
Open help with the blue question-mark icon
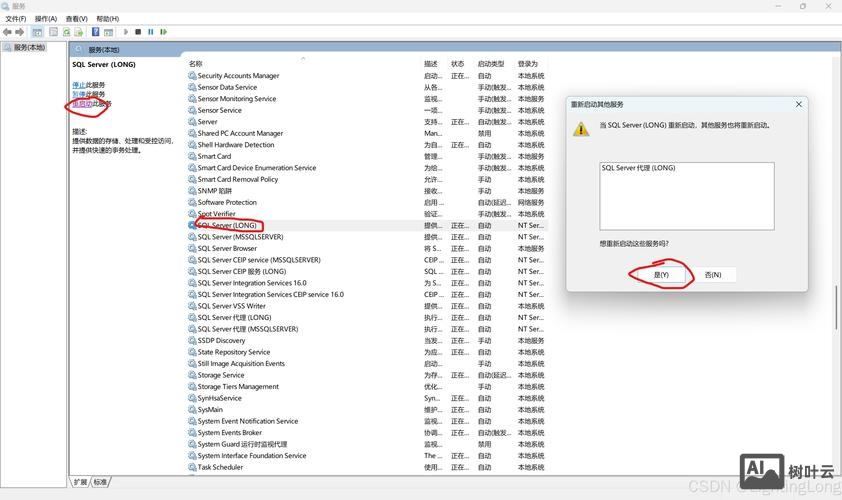(96, 32)
